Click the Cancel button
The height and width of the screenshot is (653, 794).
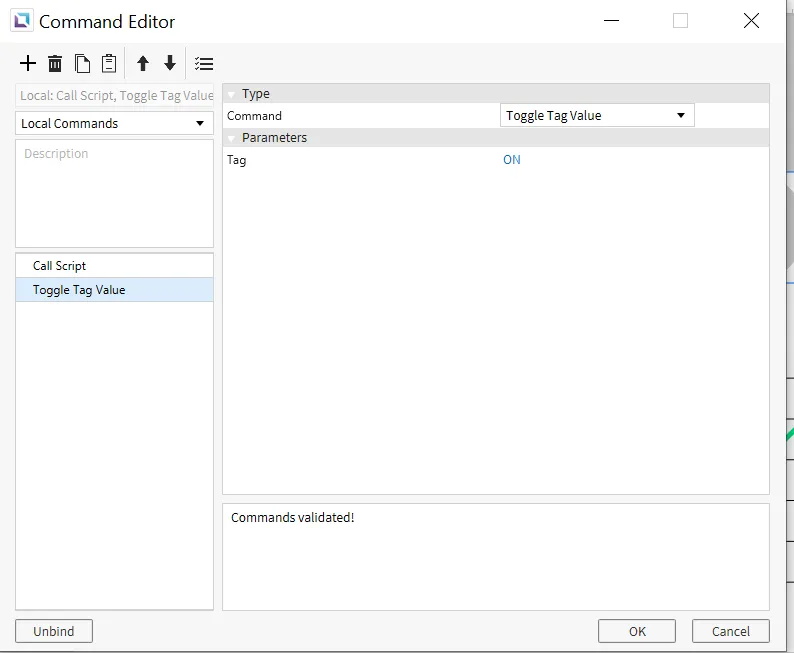(x=730, y=631)
